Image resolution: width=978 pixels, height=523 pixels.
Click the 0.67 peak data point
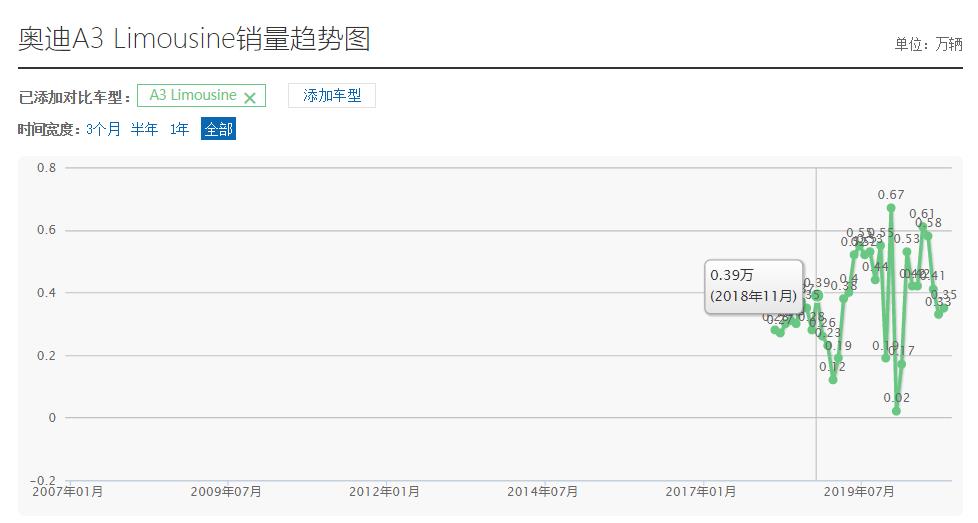[x=891, y=208]
